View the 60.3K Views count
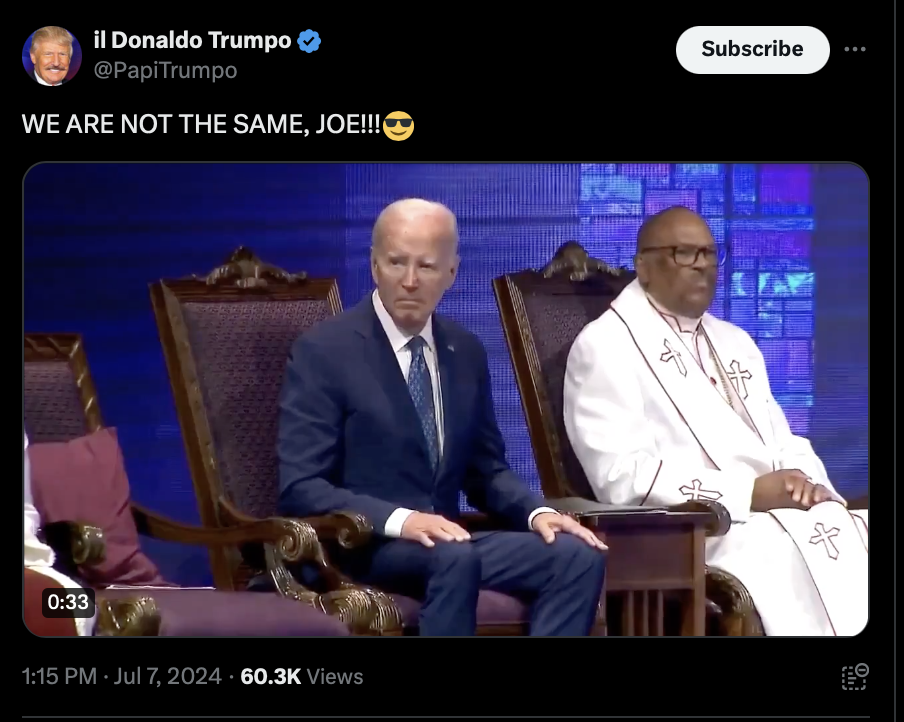This screenshot has width=904, height=722. pos(302,676)
